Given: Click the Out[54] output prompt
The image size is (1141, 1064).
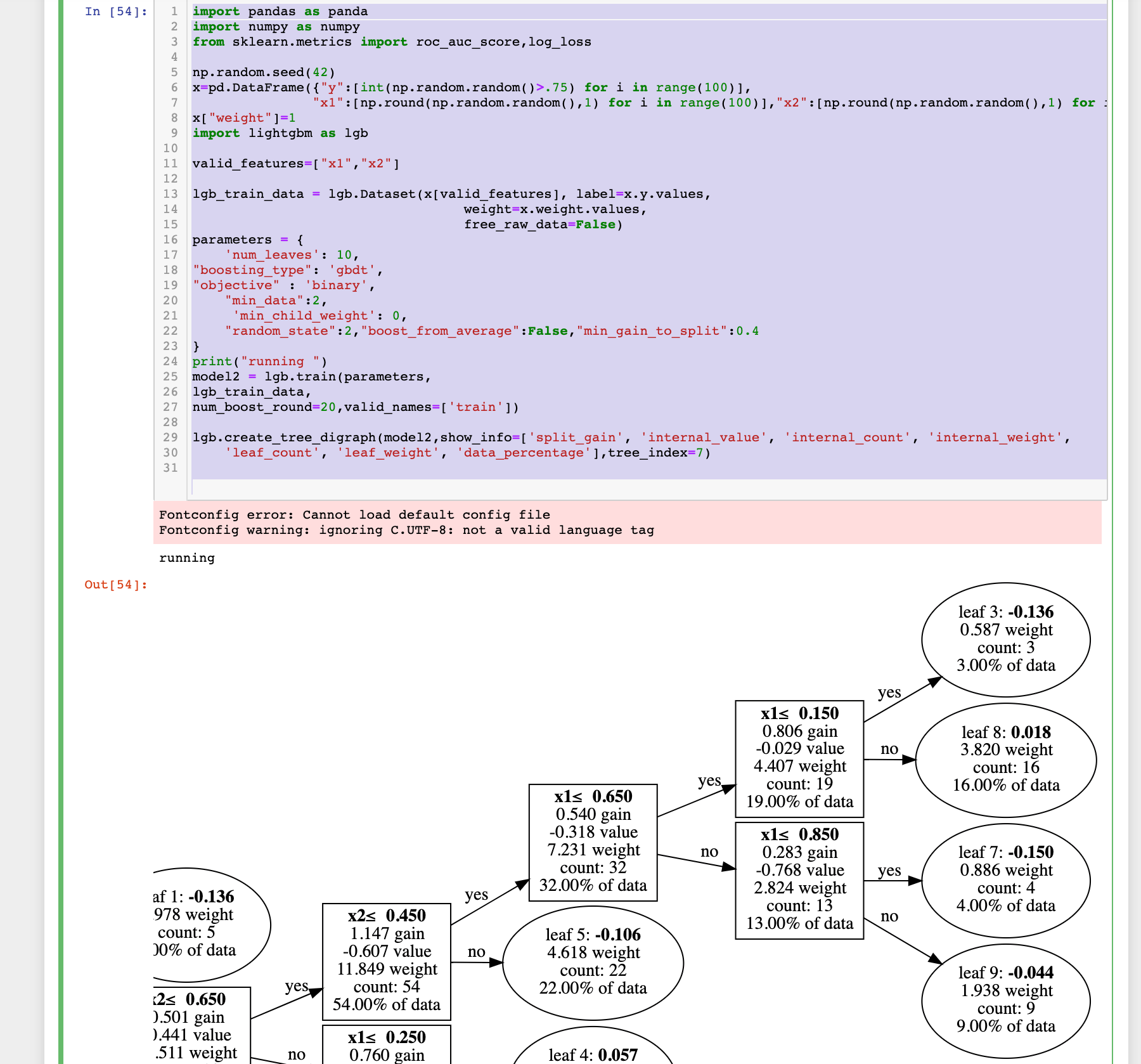Looking at the screenshot, I should [x=116, y=585].
